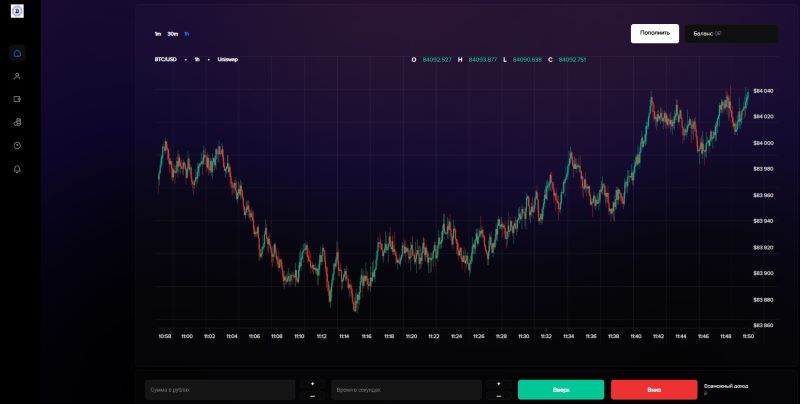Open the user profile icon in sidebar
The image size is (800, 404).
click(x=17, y=76)
